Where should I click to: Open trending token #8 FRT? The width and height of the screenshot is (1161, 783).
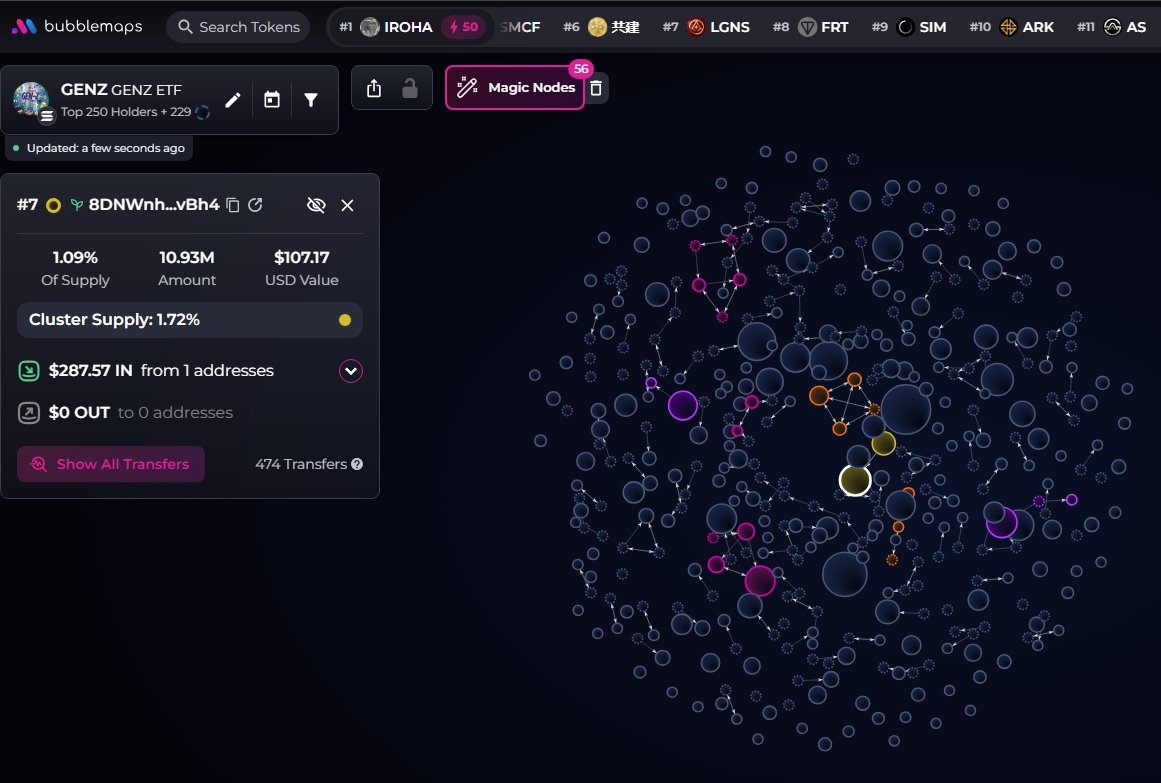point(810,27)
